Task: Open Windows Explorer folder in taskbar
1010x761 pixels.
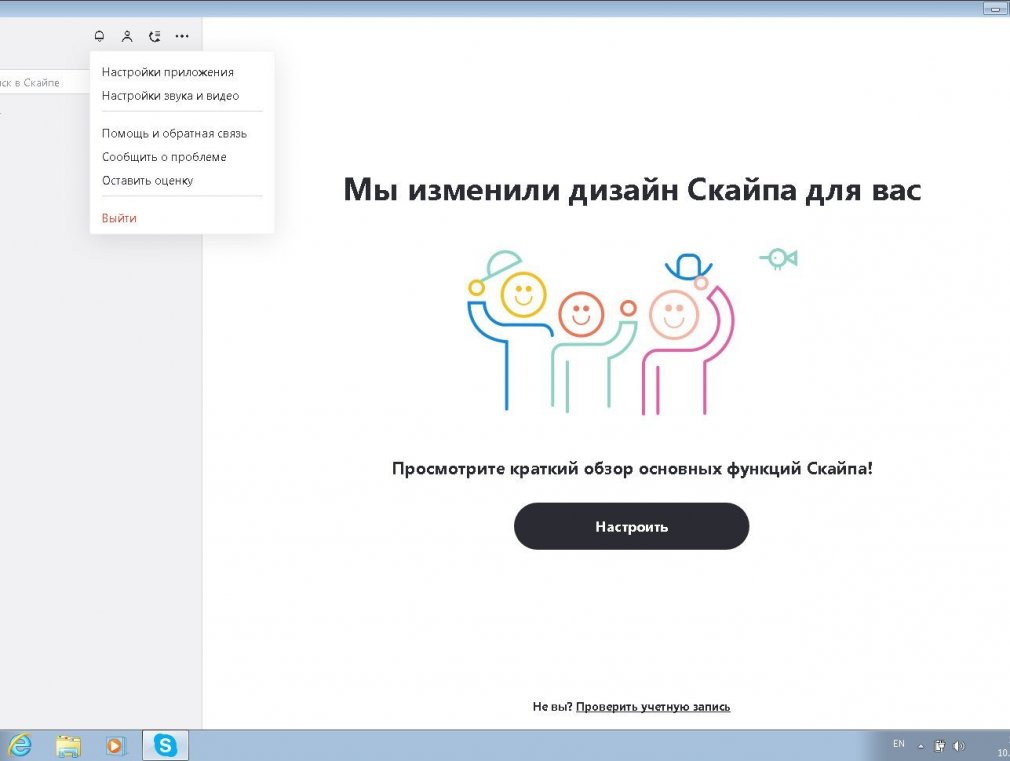Action: click(x=68, y=745)
